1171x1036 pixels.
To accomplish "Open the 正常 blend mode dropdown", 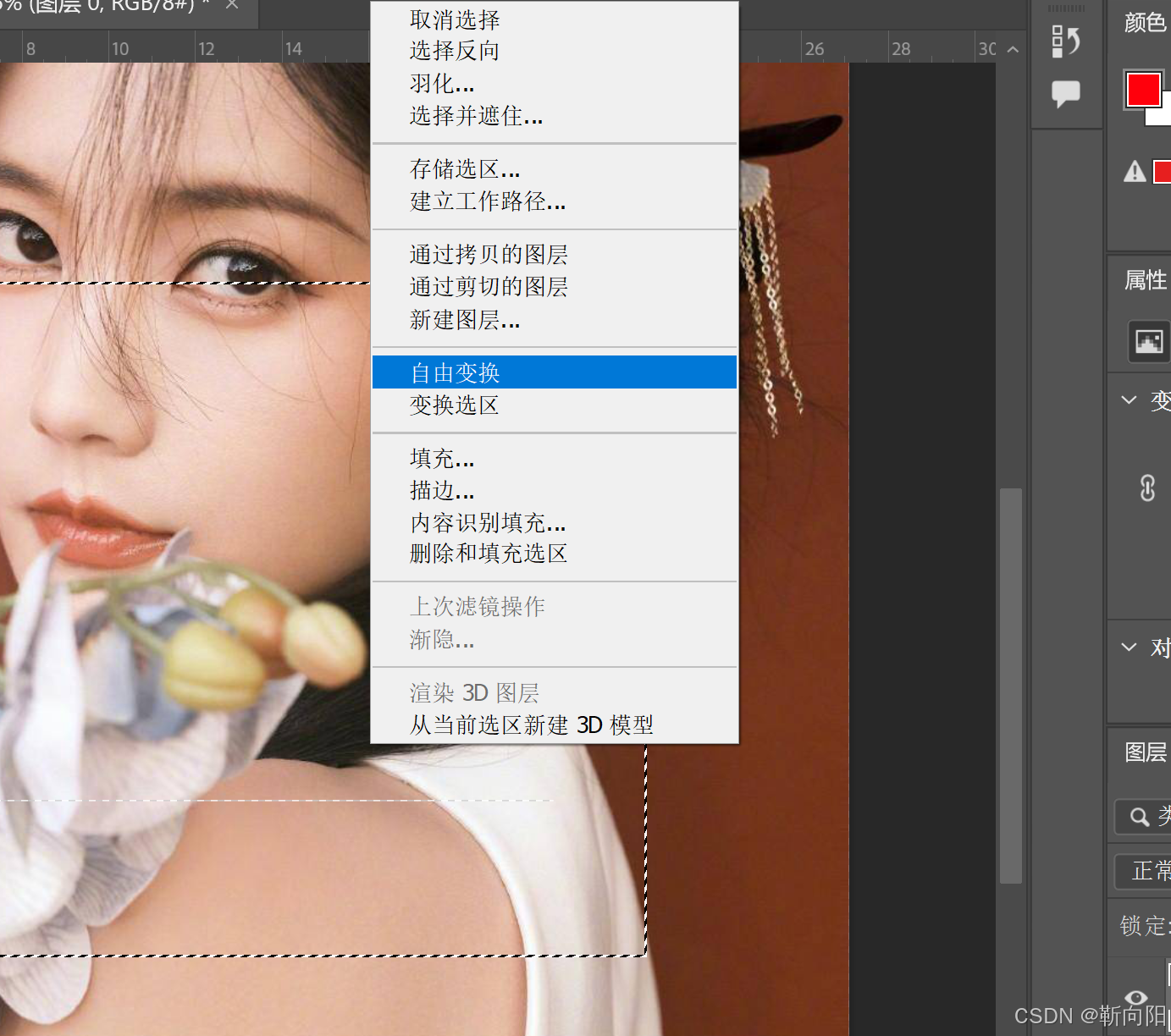I will click(x=1143, y=871).
